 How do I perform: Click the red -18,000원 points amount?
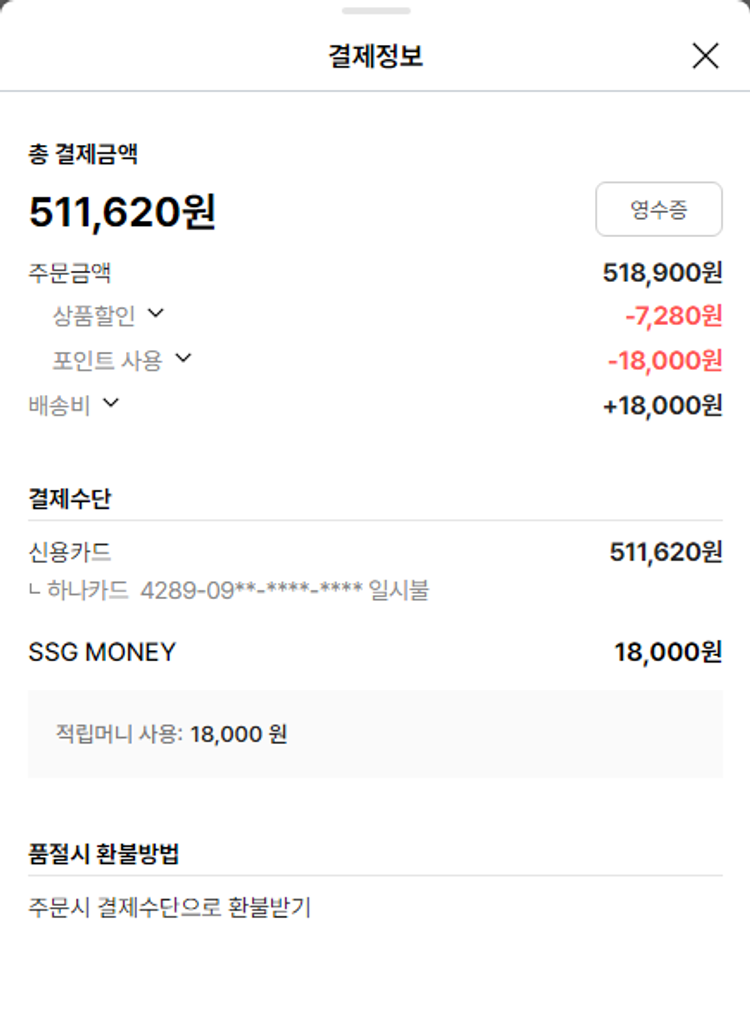coord(664,360)
